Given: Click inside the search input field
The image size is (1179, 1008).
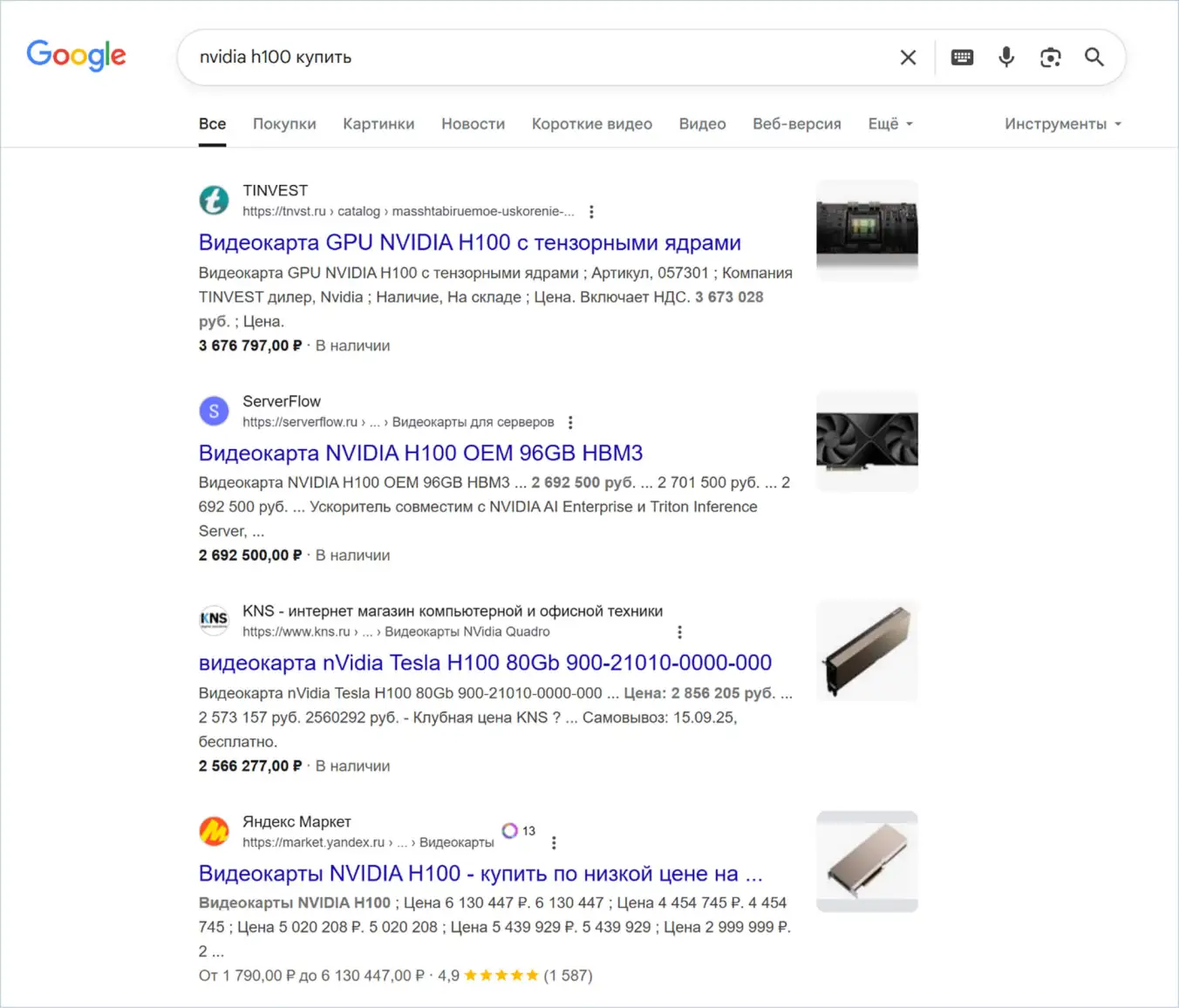Looking at the screenshot, I should point(523,58).
